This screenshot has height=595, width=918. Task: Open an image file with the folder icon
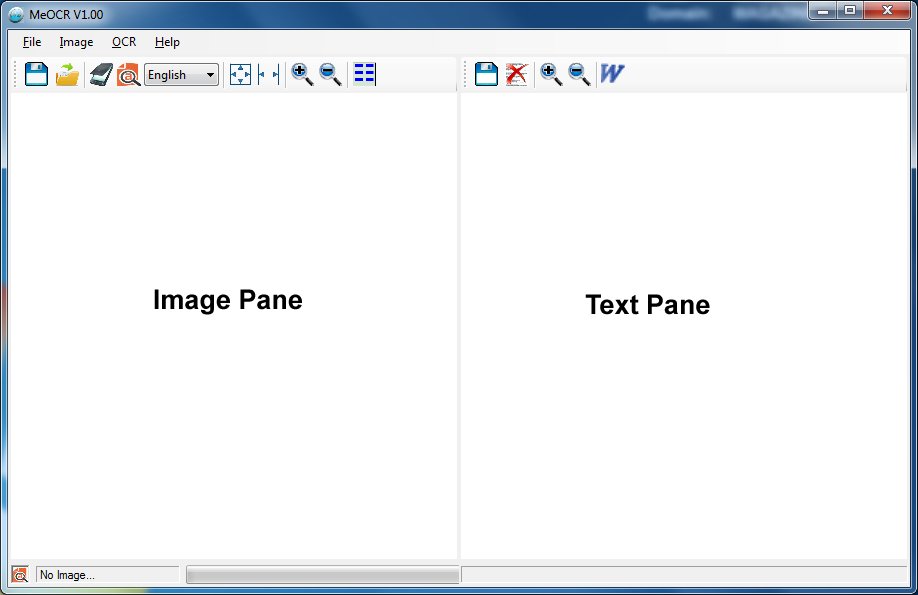pos(67,74)
